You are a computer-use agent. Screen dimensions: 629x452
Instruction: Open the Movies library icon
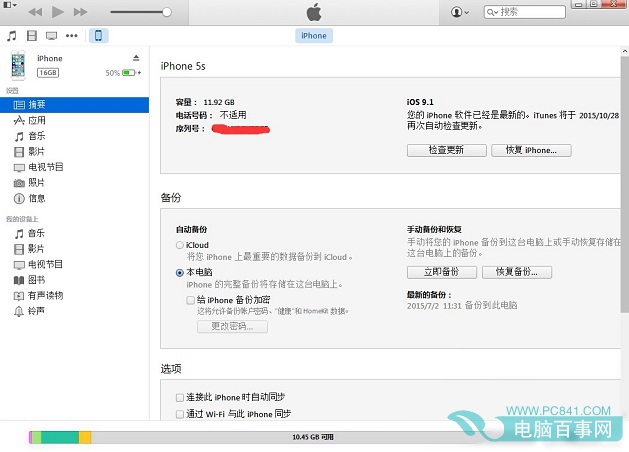(32, 36)
